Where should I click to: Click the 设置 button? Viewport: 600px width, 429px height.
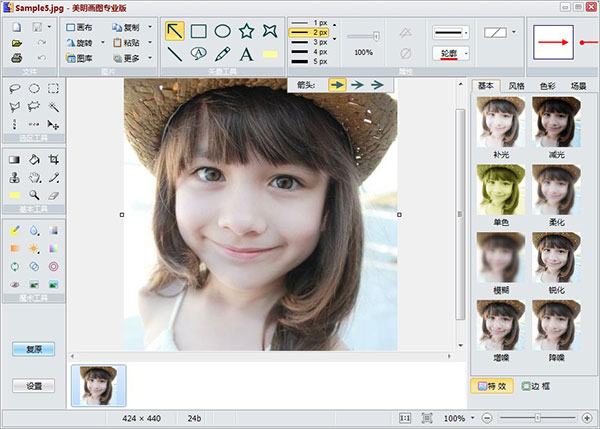click(32, 385)
